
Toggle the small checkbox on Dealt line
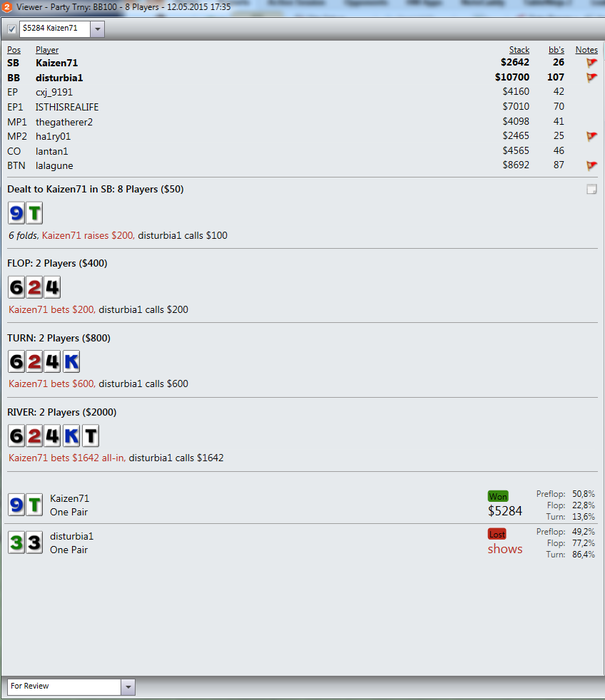(x=592, y=190)
